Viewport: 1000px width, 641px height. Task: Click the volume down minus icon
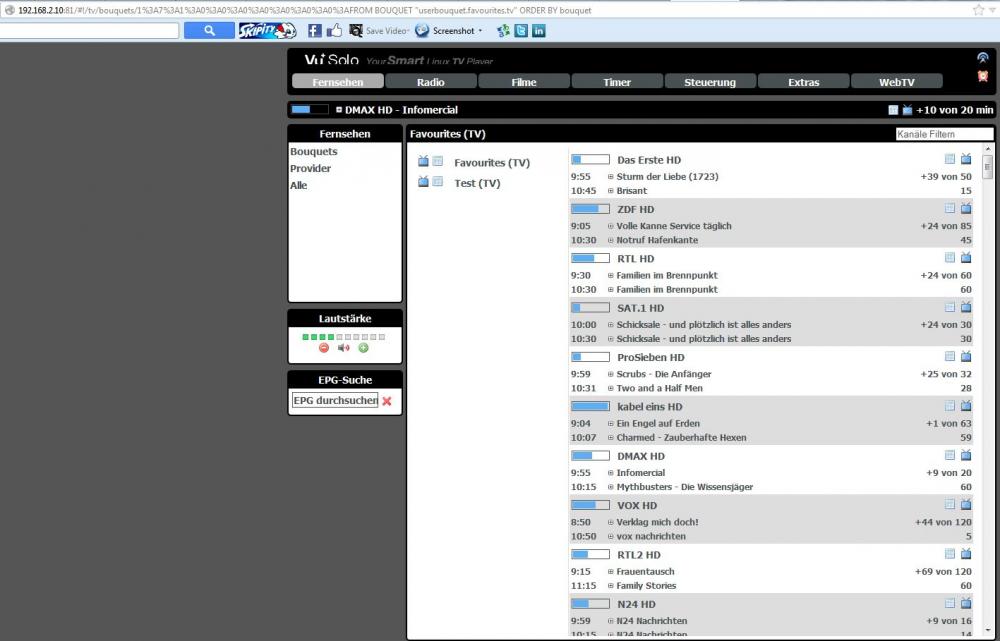pos(324,348)
